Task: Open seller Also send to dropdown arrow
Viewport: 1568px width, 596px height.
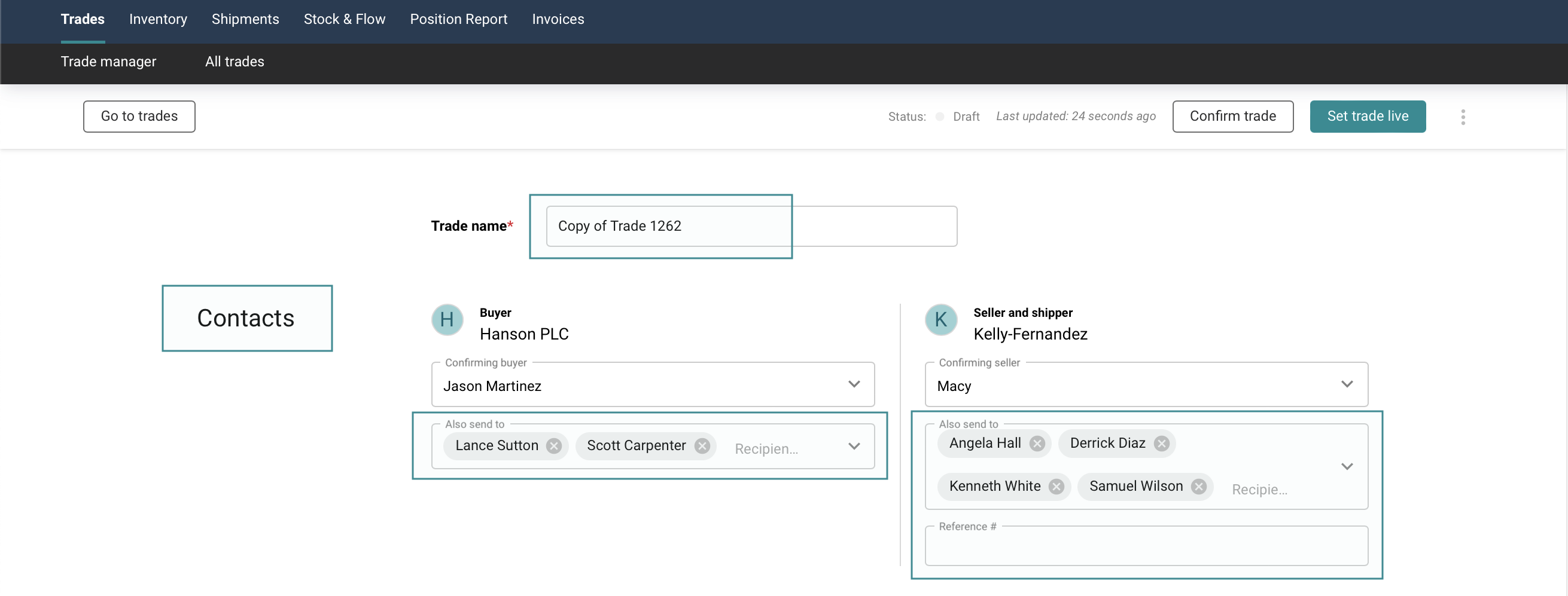Action: [1347, 466]
